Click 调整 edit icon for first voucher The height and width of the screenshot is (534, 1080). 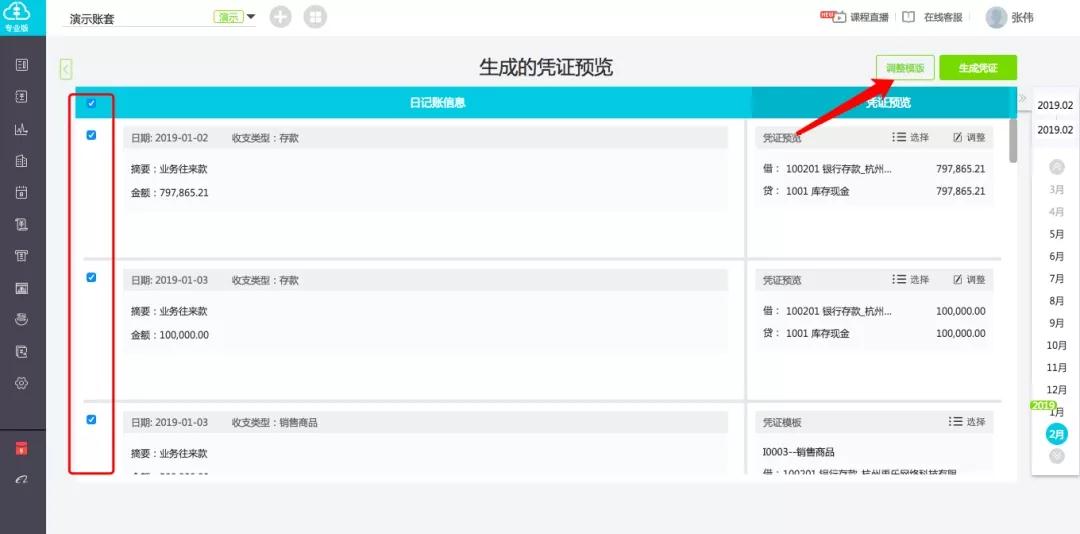pyautogui.click(x=969, y=137)
